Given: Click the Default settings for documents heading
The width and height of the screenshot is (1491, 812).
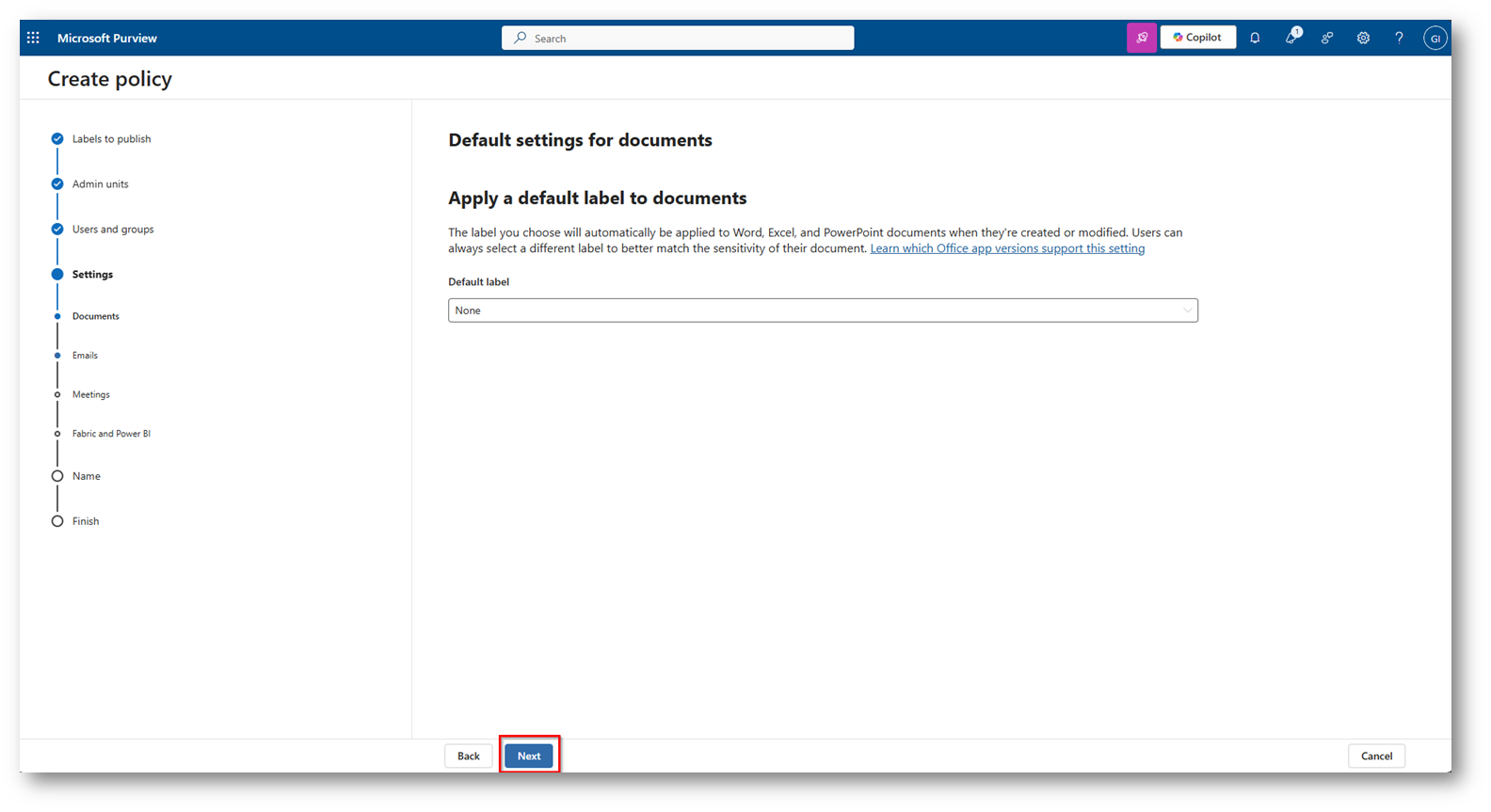Looking at the screenshot, I should [580, 140].
